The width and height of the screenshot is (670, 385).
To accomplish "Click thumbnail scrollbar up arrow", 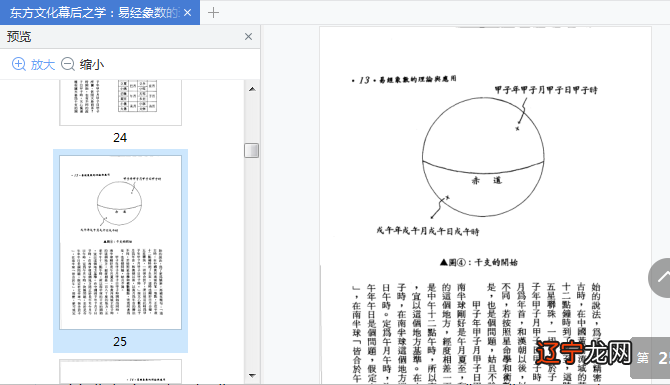I will 252,89.
